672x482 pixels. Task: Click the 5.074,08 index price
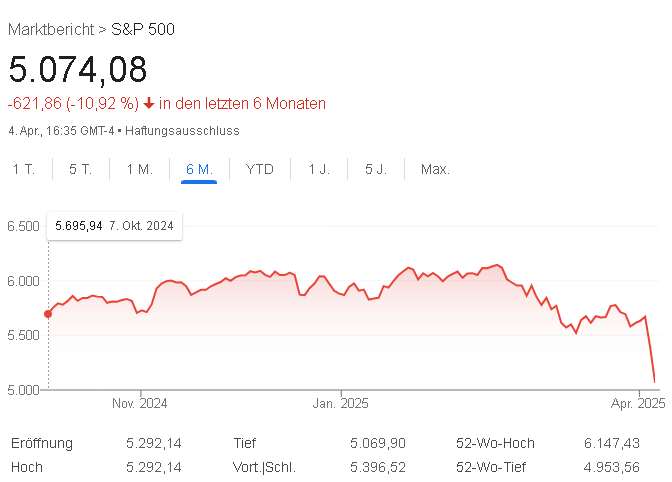tap(78, 69)
